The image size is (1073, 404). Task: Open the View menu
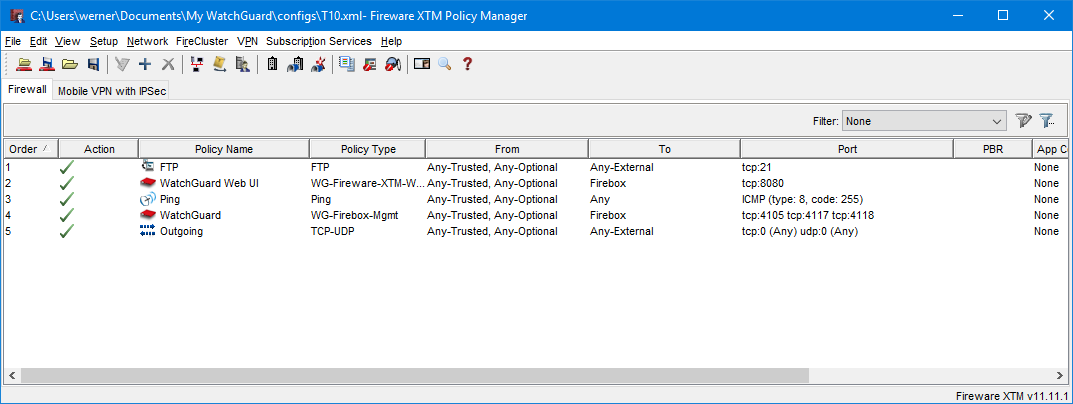click(68, 41)
